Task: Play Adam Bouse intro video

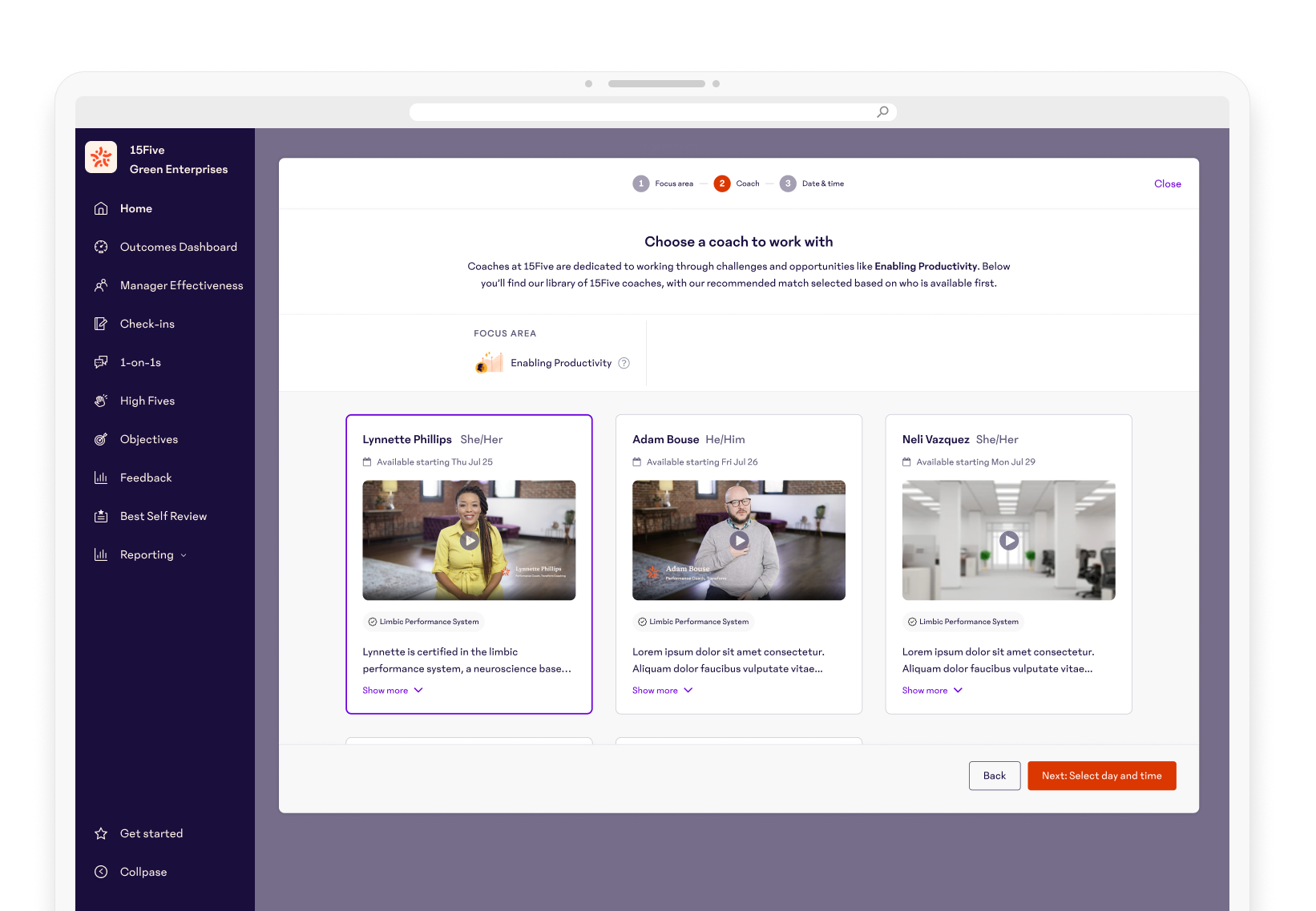Action: [x=740, y=541]
